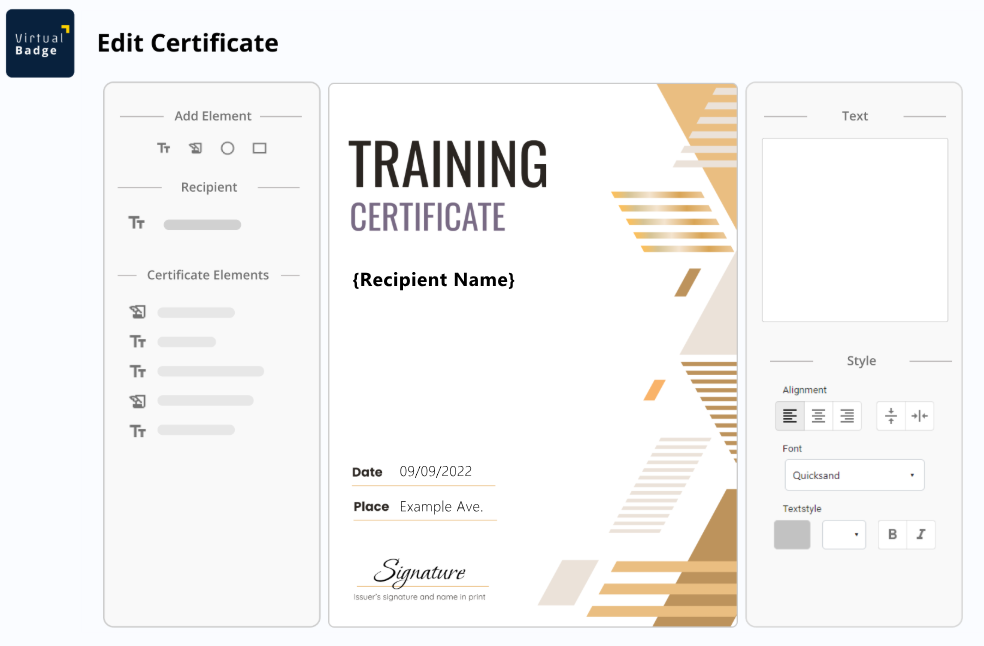Click inside the Text input box
Viewport: 984px width, 646px height.
(x=854, y=230)
